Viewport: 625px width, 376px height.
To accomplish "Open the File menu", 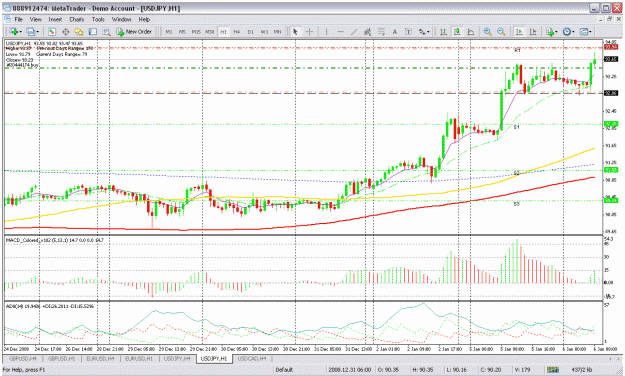I will [19, 19].
